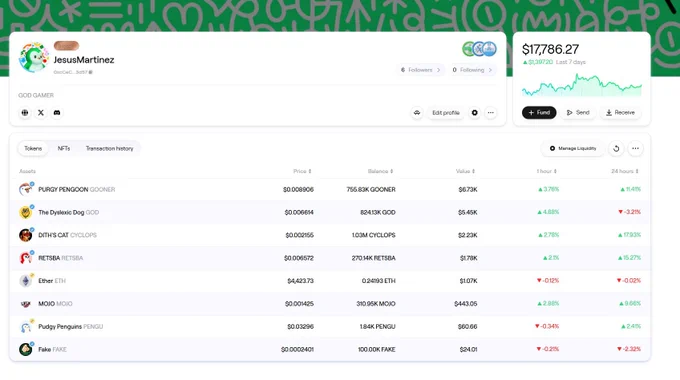
Task: Sort by 24 hours column
Action: click(x=625, y=171)
